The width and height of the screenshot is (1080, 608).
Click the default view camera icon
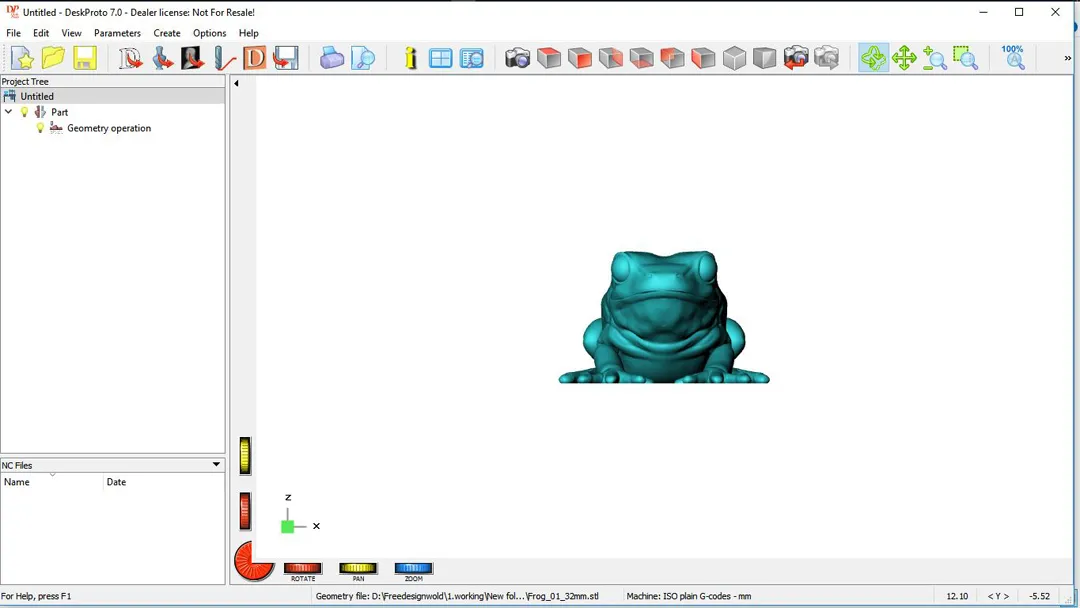click(517, 58)
